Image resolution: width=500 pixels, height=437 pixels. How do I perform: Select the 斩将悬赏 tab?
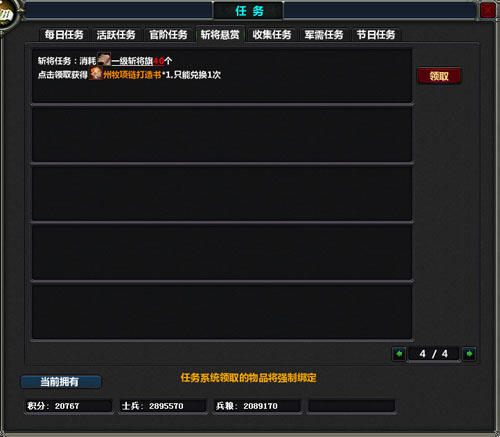220,34
